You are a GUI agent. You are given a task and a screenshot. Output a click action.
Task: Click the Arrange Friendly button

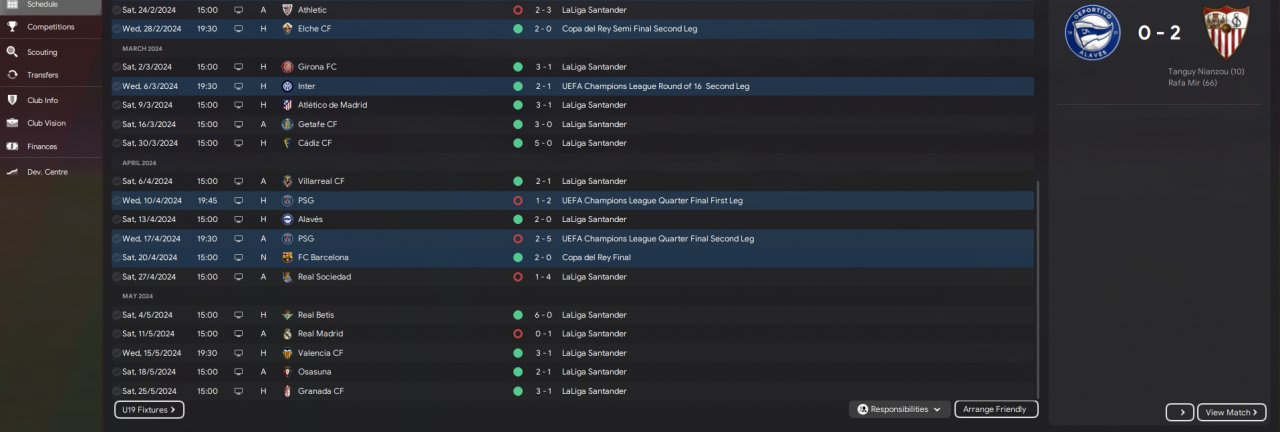tap(996, 409)
